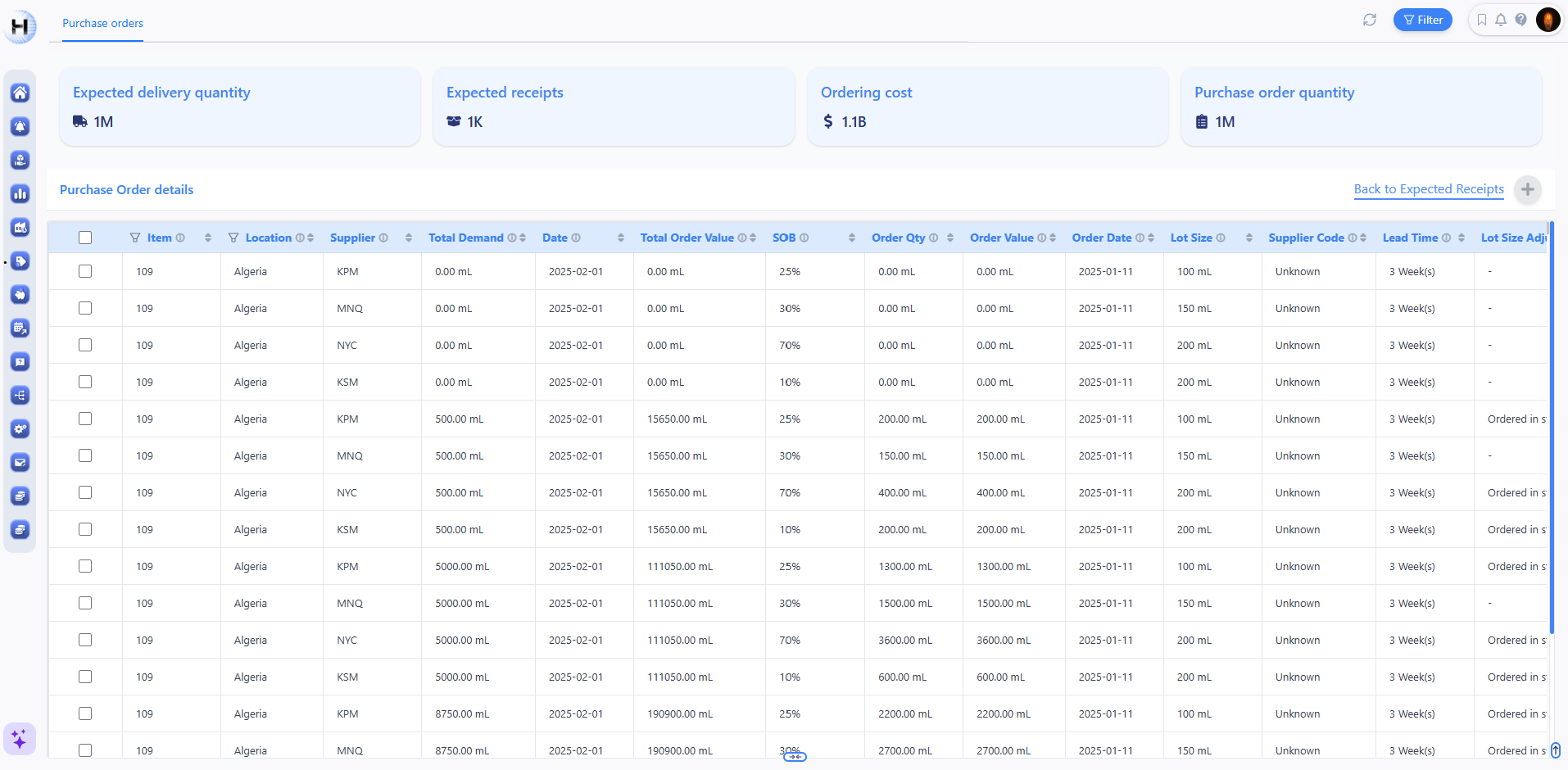
Task: Sort by Order Date using its sort arrows
Action: point(1151,238)
